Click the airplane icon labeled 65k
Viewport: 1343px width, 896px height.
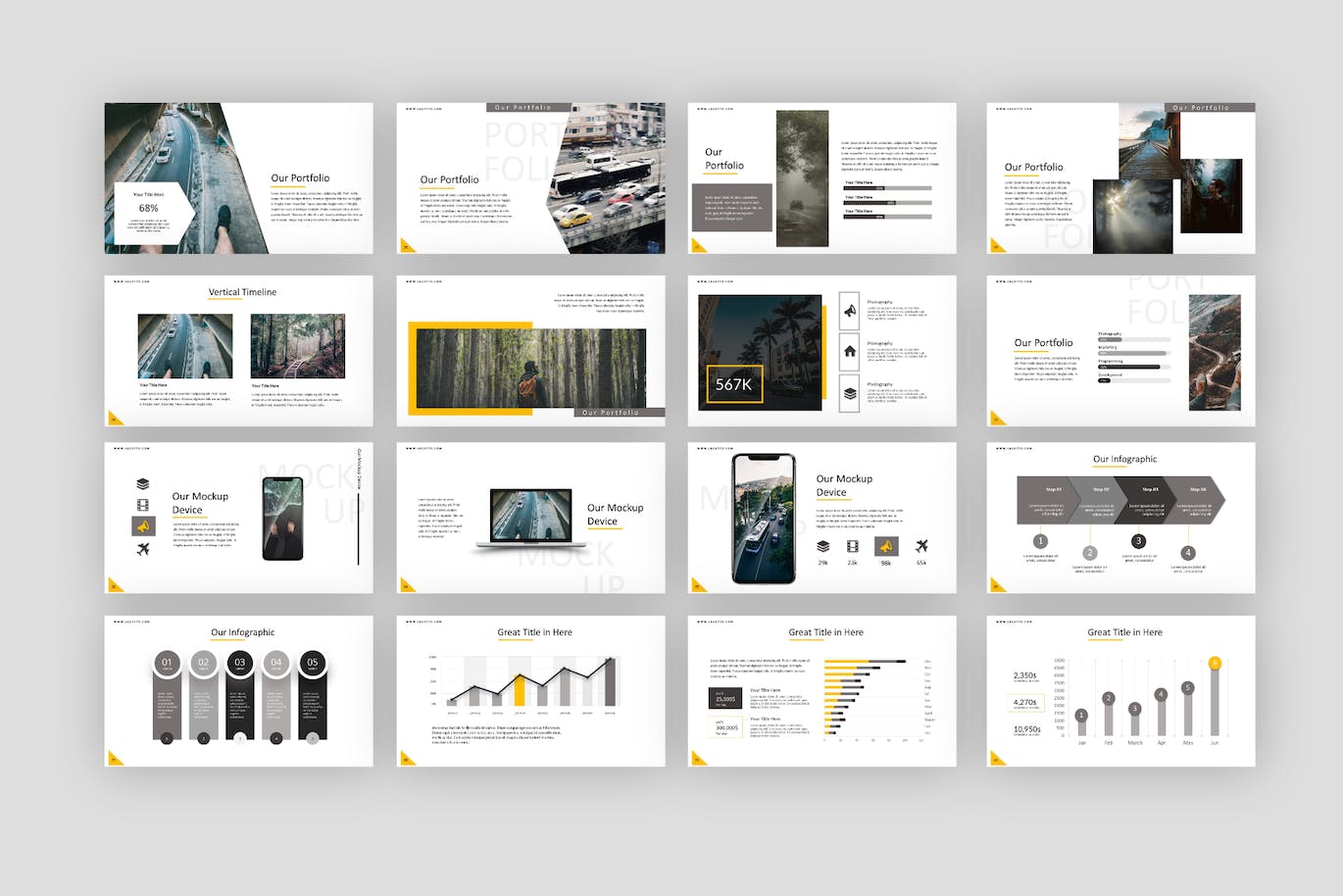921,546
